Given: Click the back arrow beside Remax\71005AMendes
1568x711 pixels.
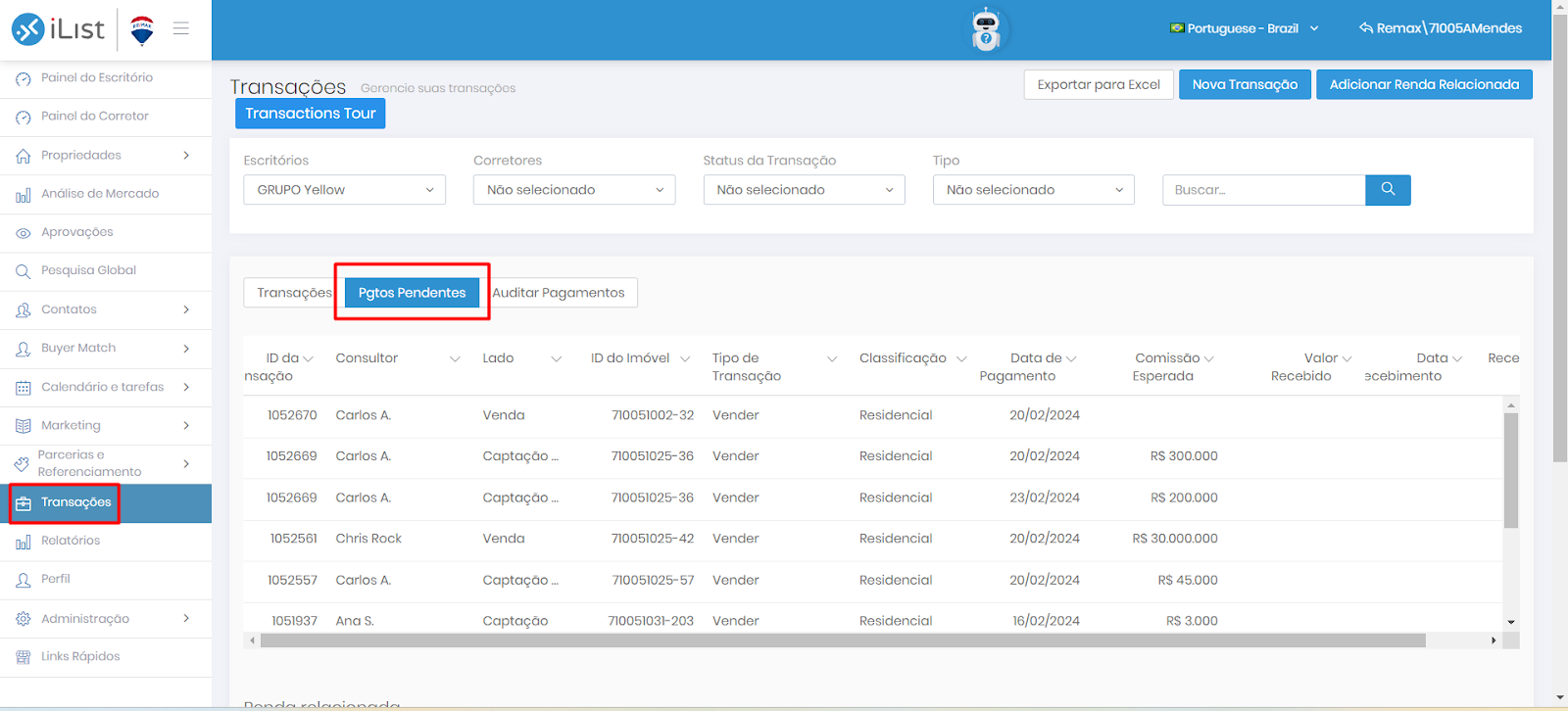Looking at the screenshot, I should pos(1366,27).
